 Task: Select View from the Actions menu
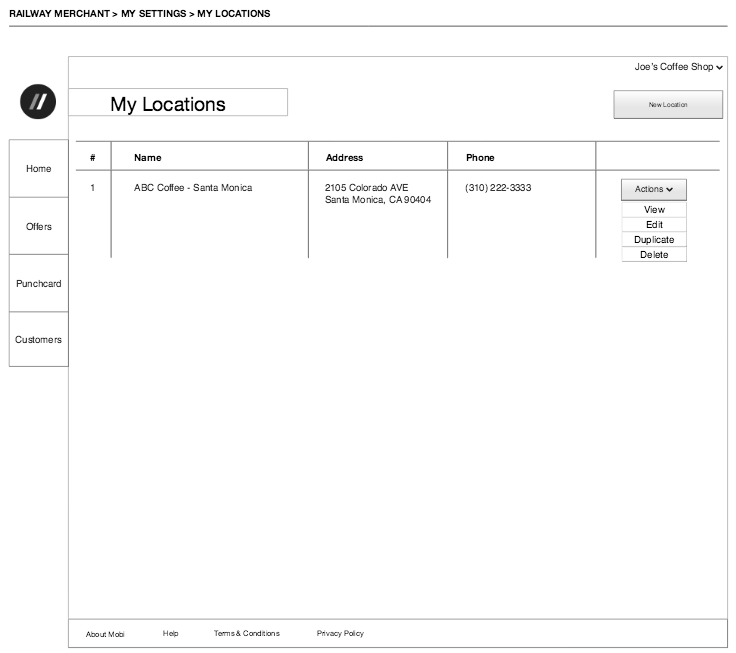point(654,210)
